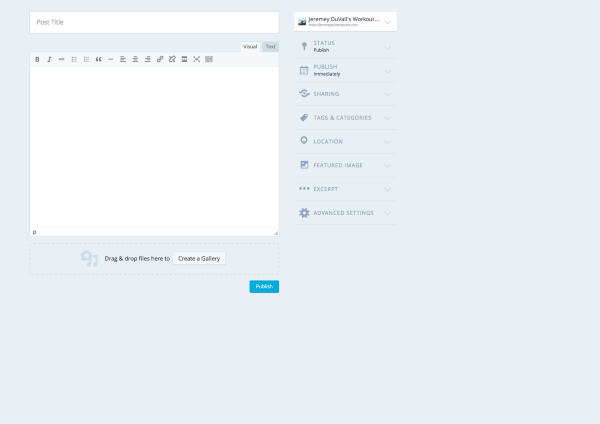Click the Featured Image icon
The image size is (600, 424).
pyautogui.click(x=304, y=165)
